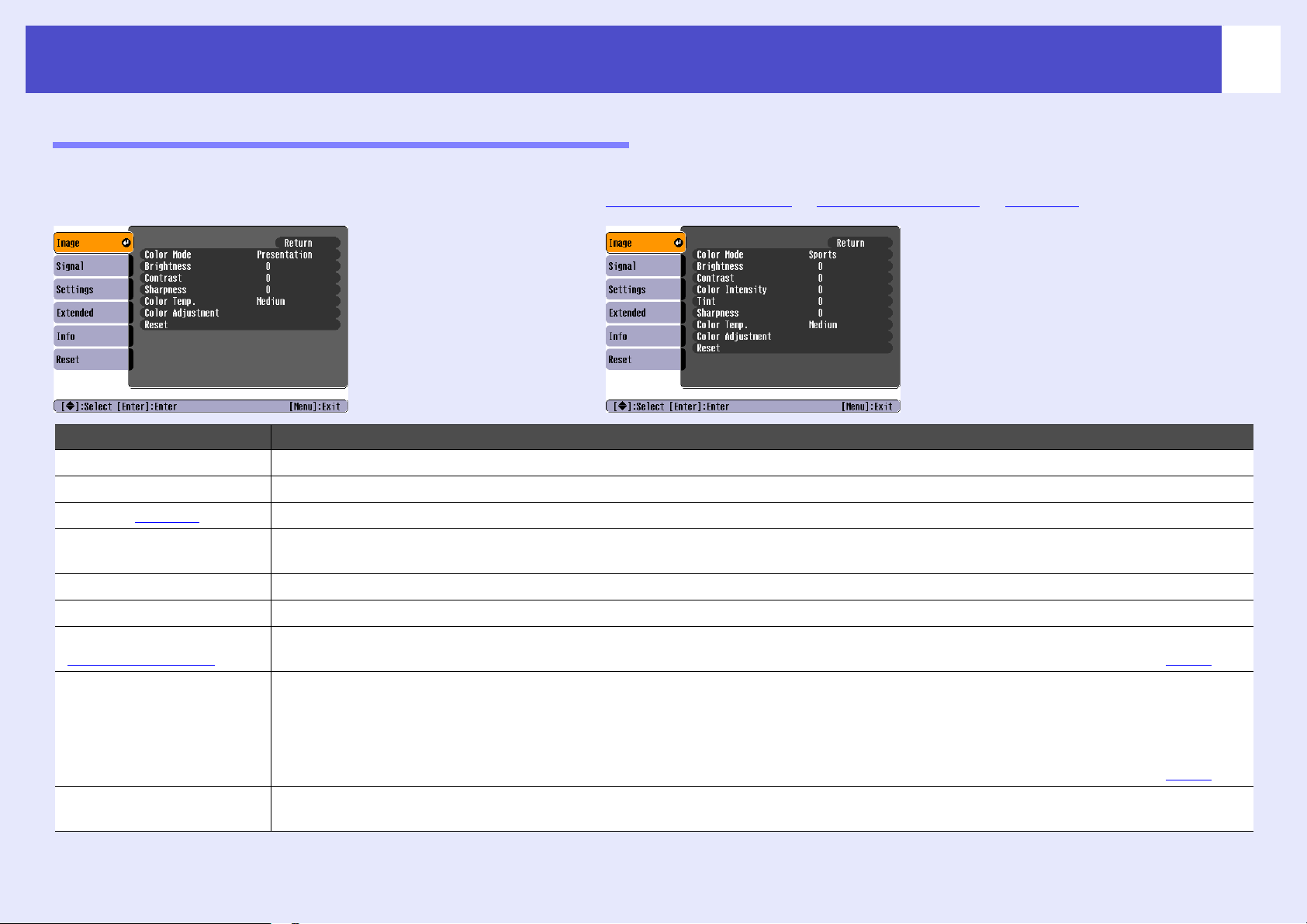1307x924 pixels.
Task: Click 'Medium' Color Temp. value, Sports menu
Action: coord(823,324)
